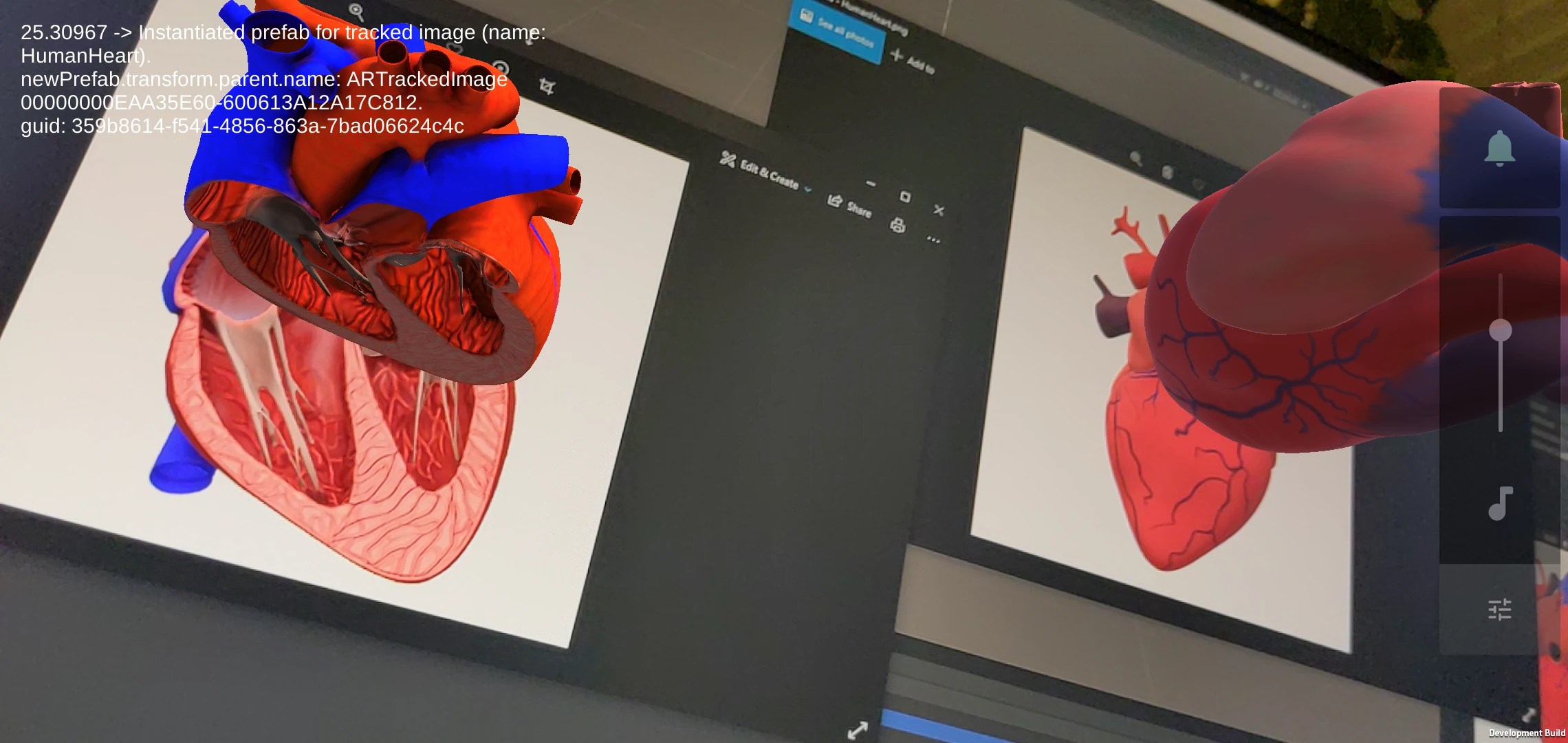Maximize the left Photos window

(905, 197)
